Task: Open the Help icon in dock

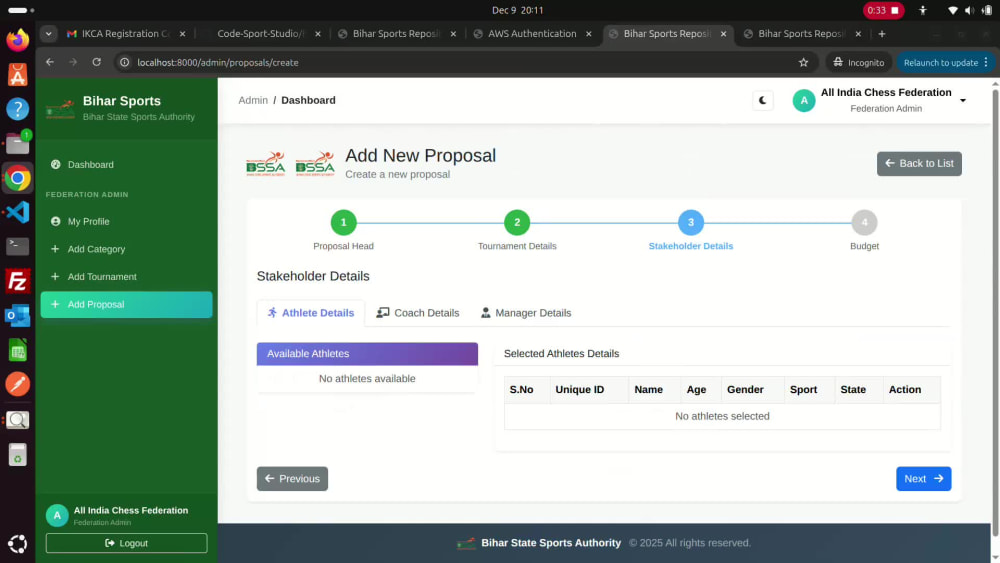Action: pyautogui.click(x=18, y=109)
